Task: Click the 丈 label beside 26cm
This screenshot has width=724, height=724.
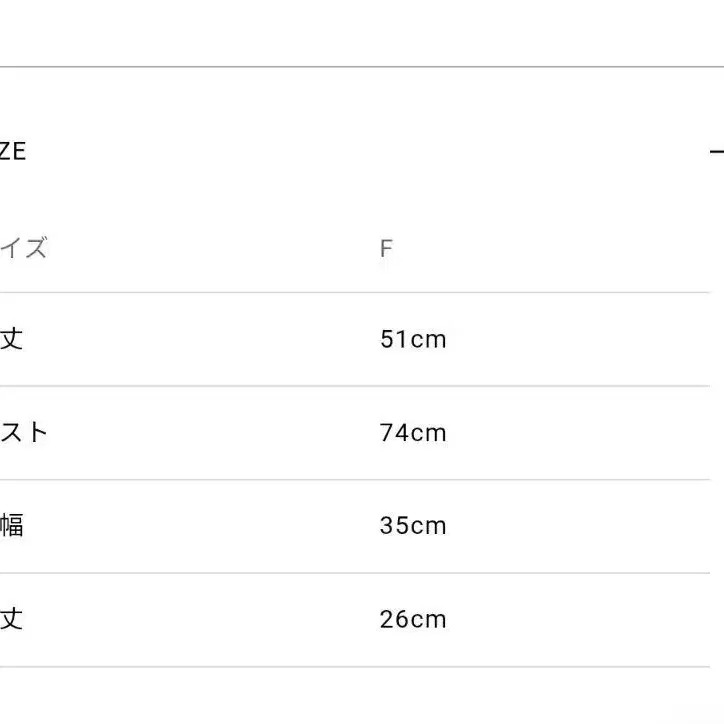Action: click(11, 619)
